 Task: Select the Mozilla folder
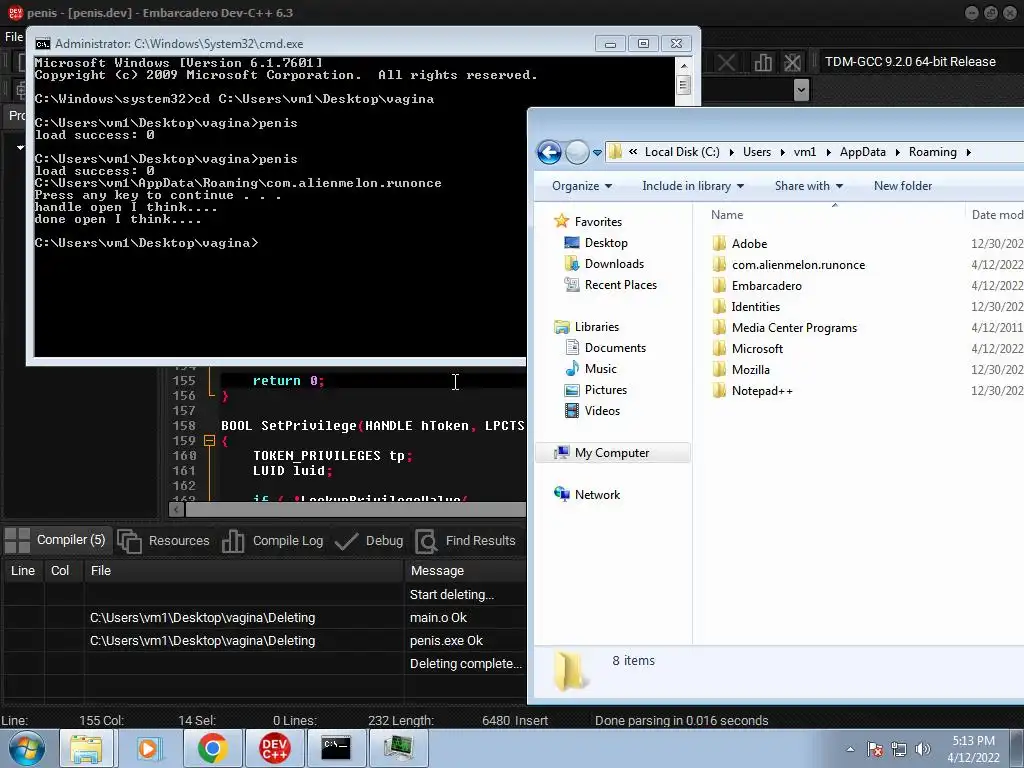pos(750,370)
